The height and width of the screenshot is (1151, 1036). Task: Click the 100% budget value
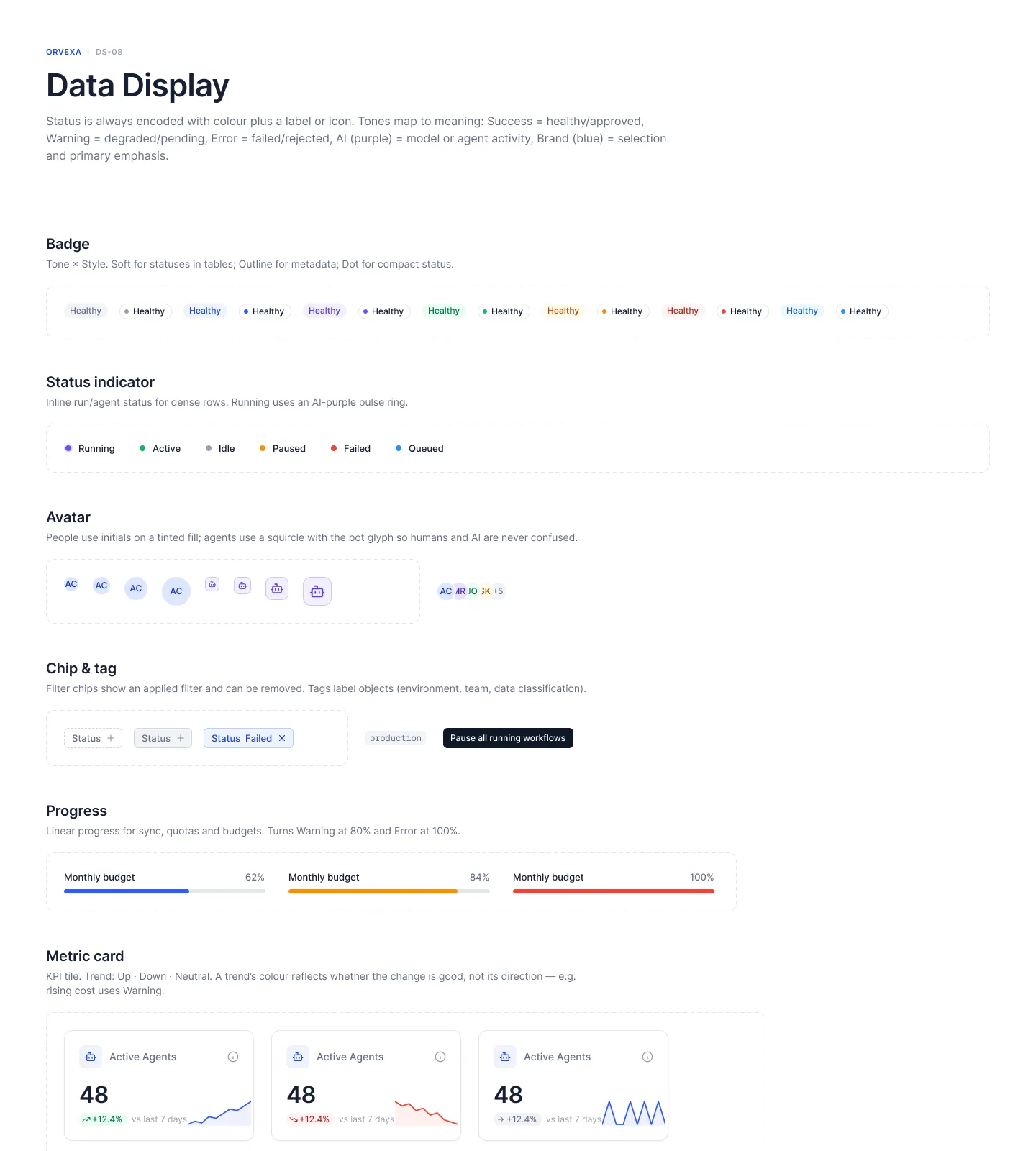(701, 877)
